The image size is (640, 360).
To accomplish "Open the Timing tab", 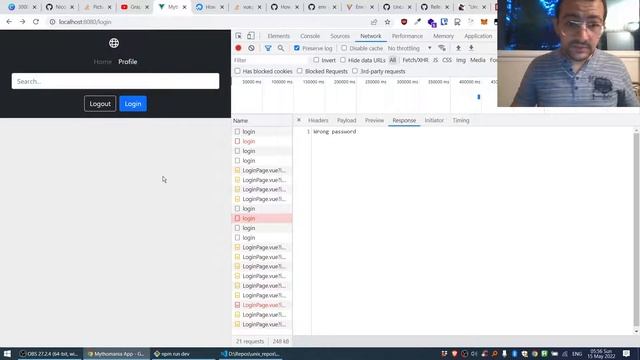I will coord(461,120).
